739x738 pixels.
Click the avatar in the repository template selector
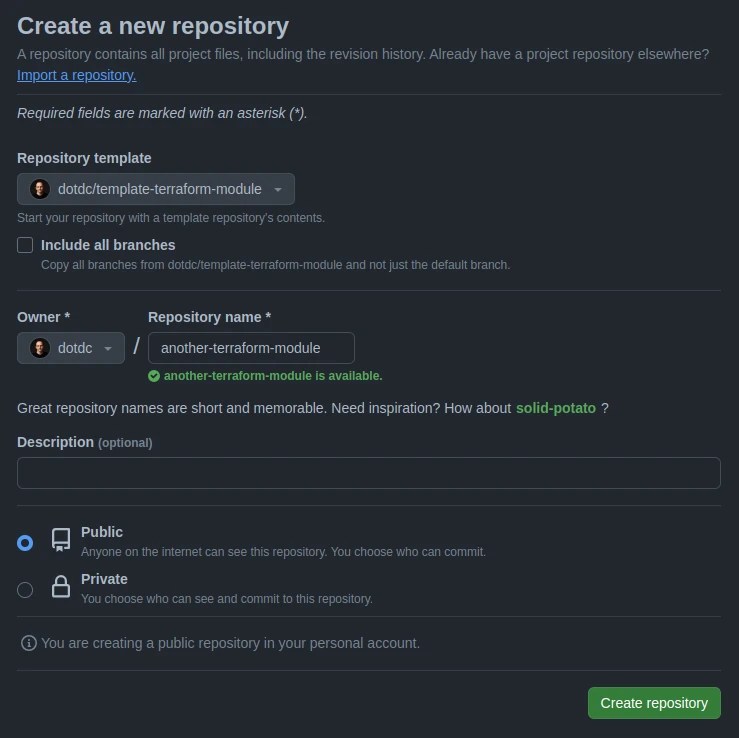[40, 189]
